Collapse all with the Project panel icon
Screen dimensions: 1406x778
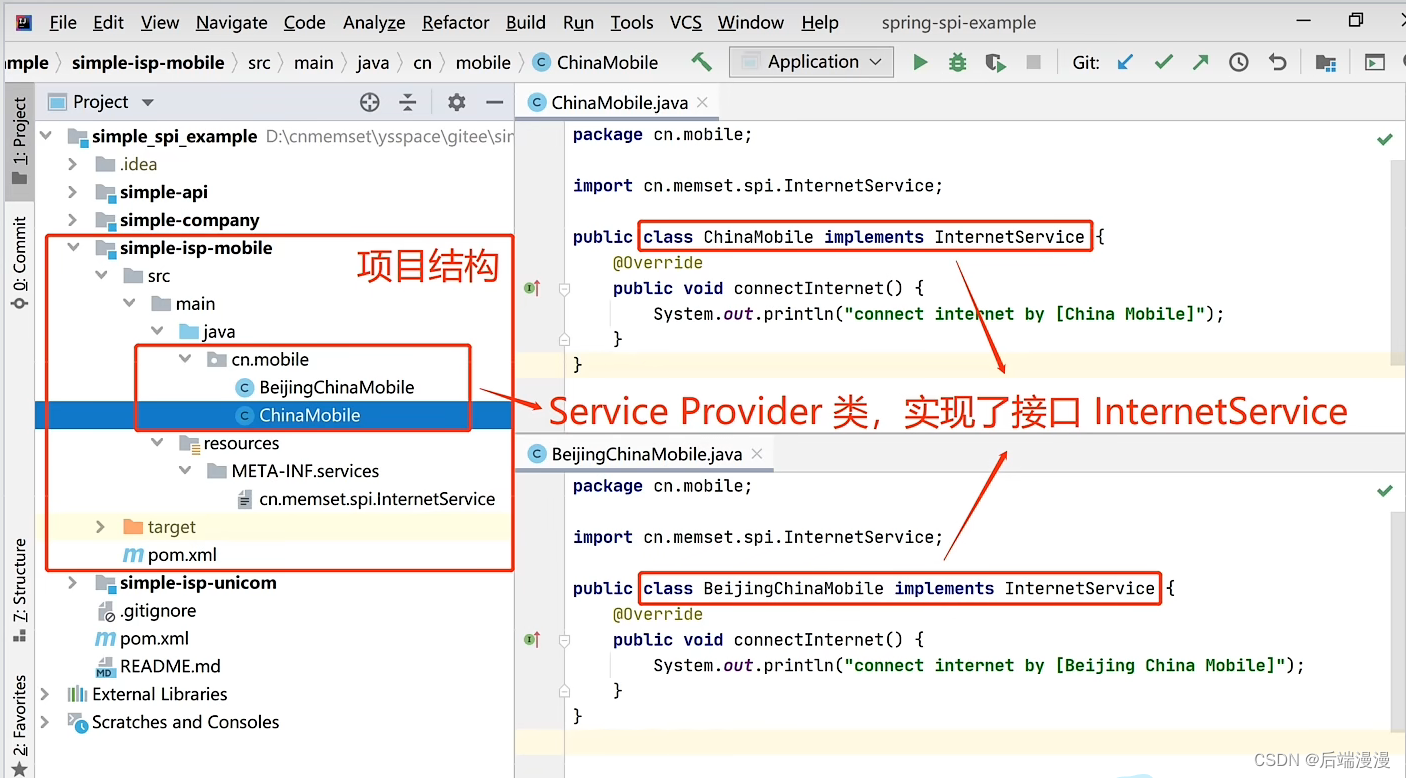(408, 102)
